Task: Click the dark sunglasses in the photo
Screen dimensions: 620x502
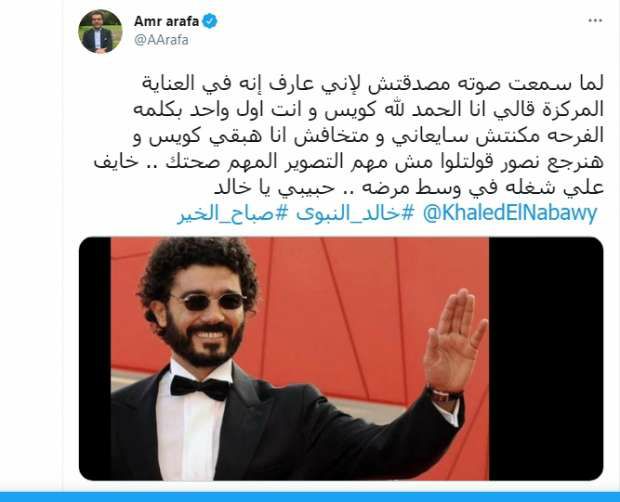Action: coord(208,302)
